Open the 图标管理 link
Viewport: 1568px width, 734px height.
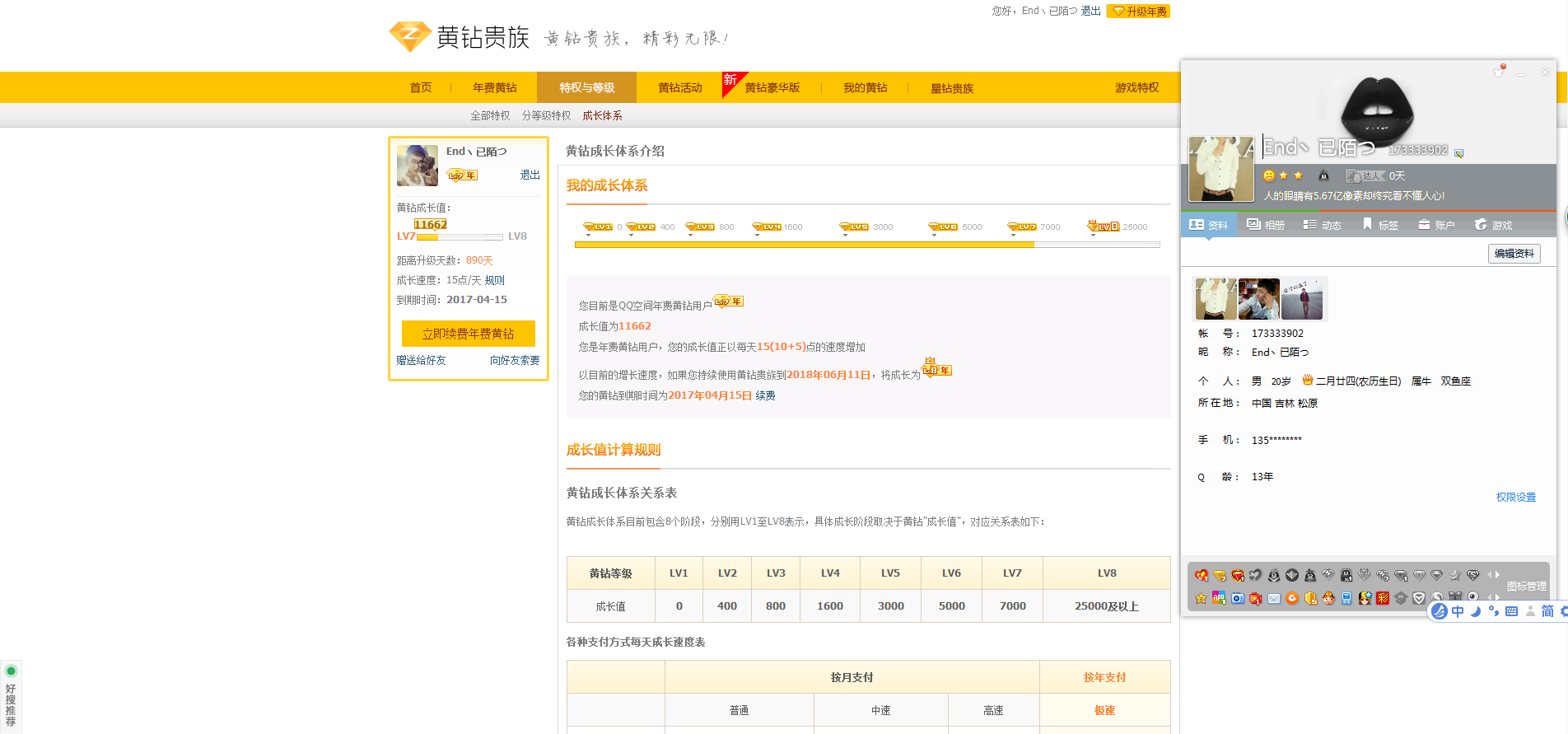pyautogui.click(x=1527, y=587)
